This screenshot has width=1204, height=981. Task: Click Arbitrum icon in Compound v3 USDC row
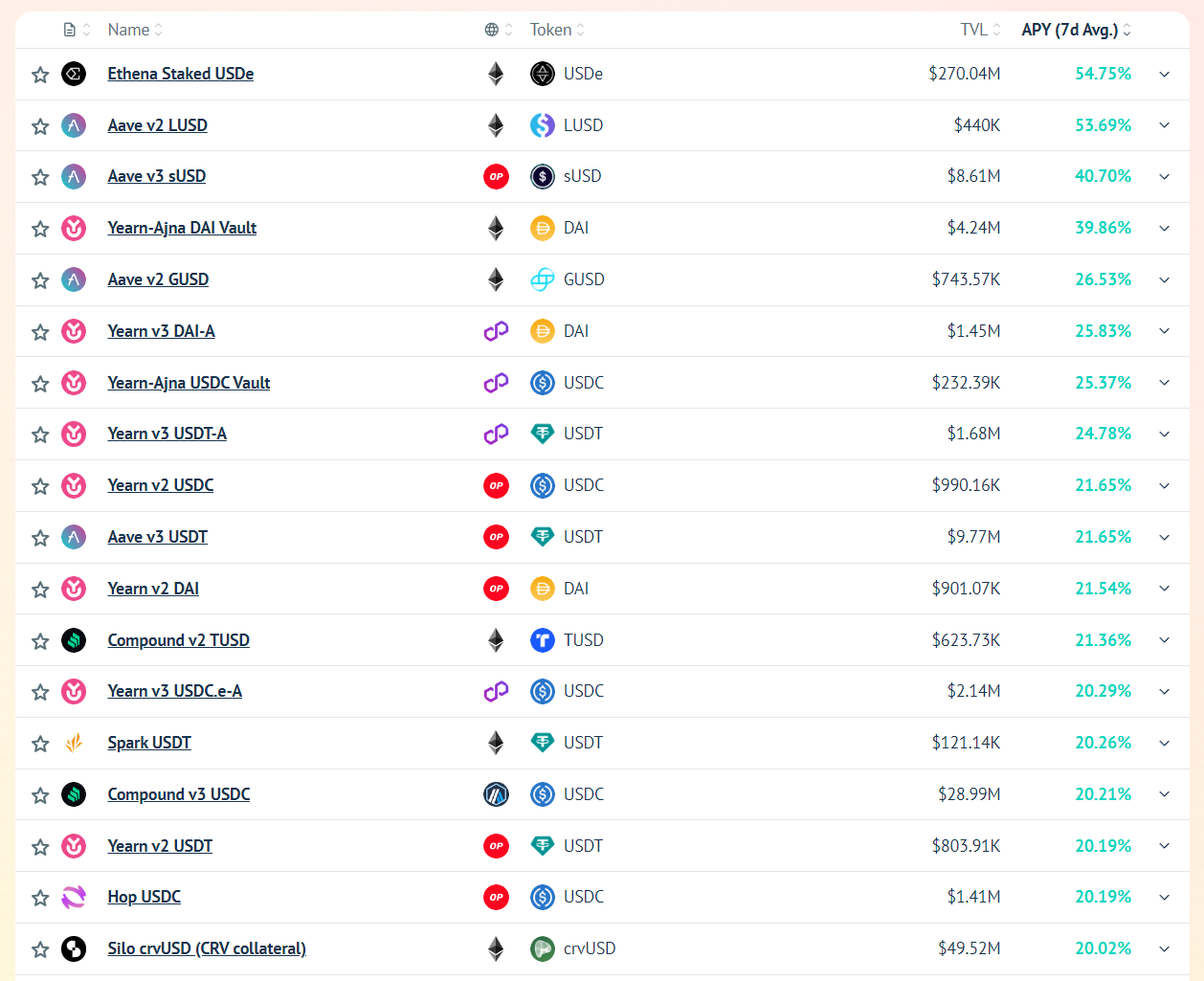[496, 794]
